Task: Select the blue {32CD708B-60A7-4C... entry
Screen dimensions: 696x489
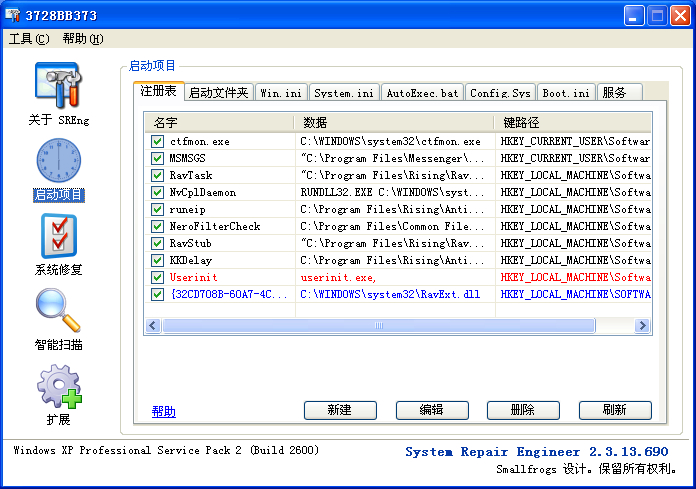Action: 229,294
